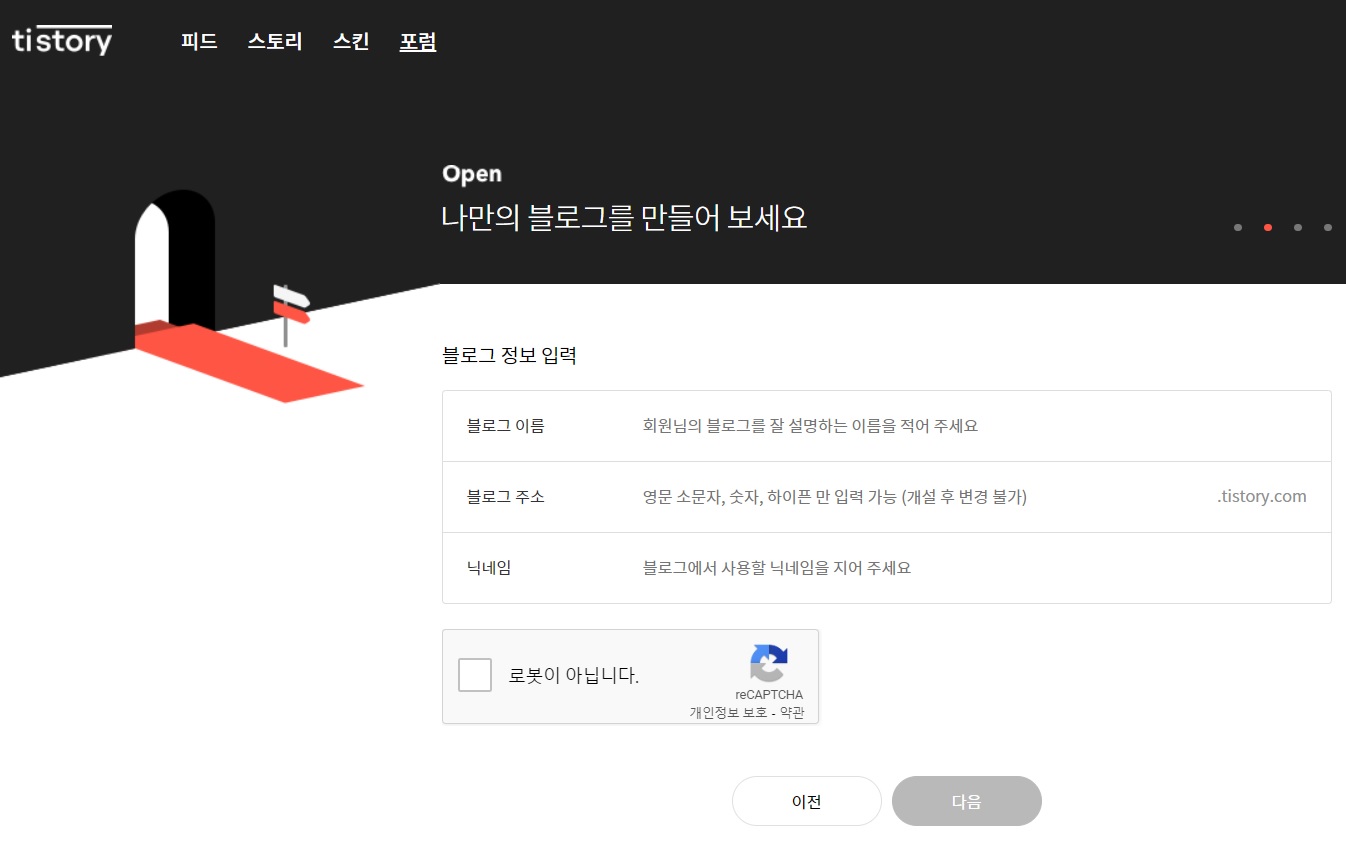Click the 블로그 정보 입력 heading
The image size is (1346, 846).
point(509,355)
